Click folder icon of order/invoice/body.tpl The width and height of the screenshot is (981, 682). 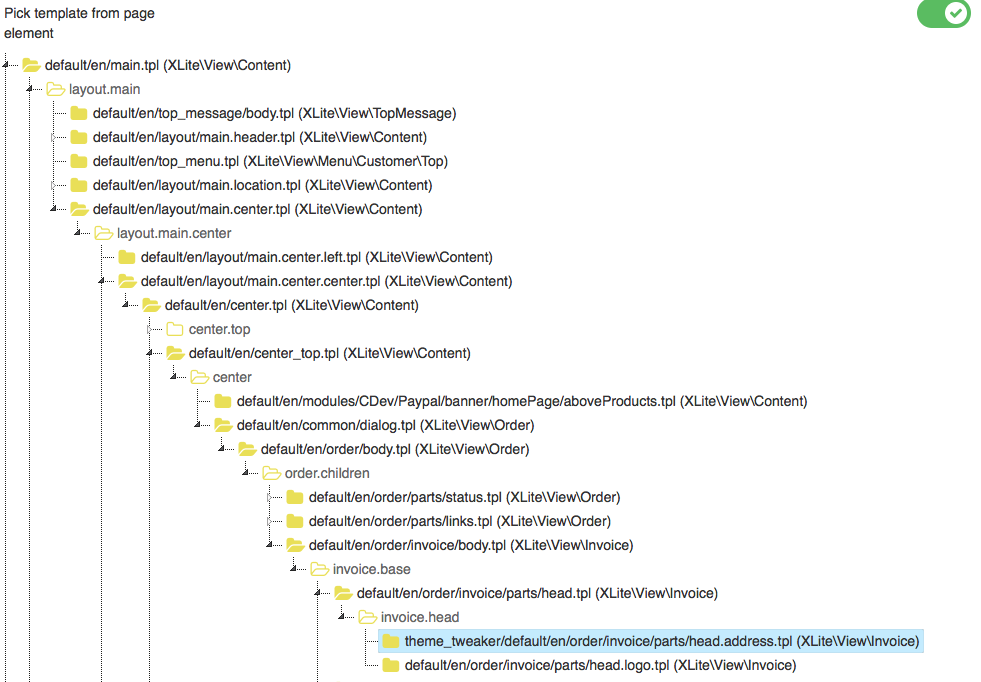295,546
